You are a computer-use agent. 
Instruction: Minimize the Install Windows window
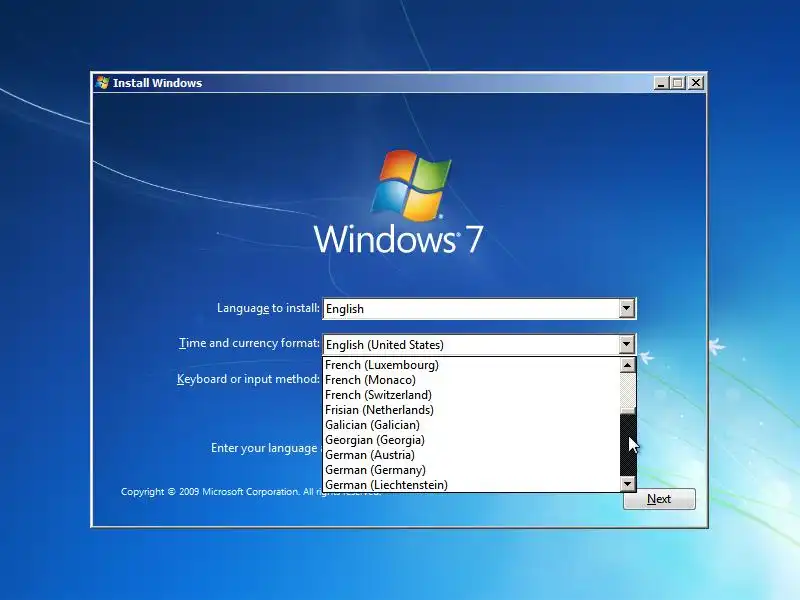tap(661, 83)
